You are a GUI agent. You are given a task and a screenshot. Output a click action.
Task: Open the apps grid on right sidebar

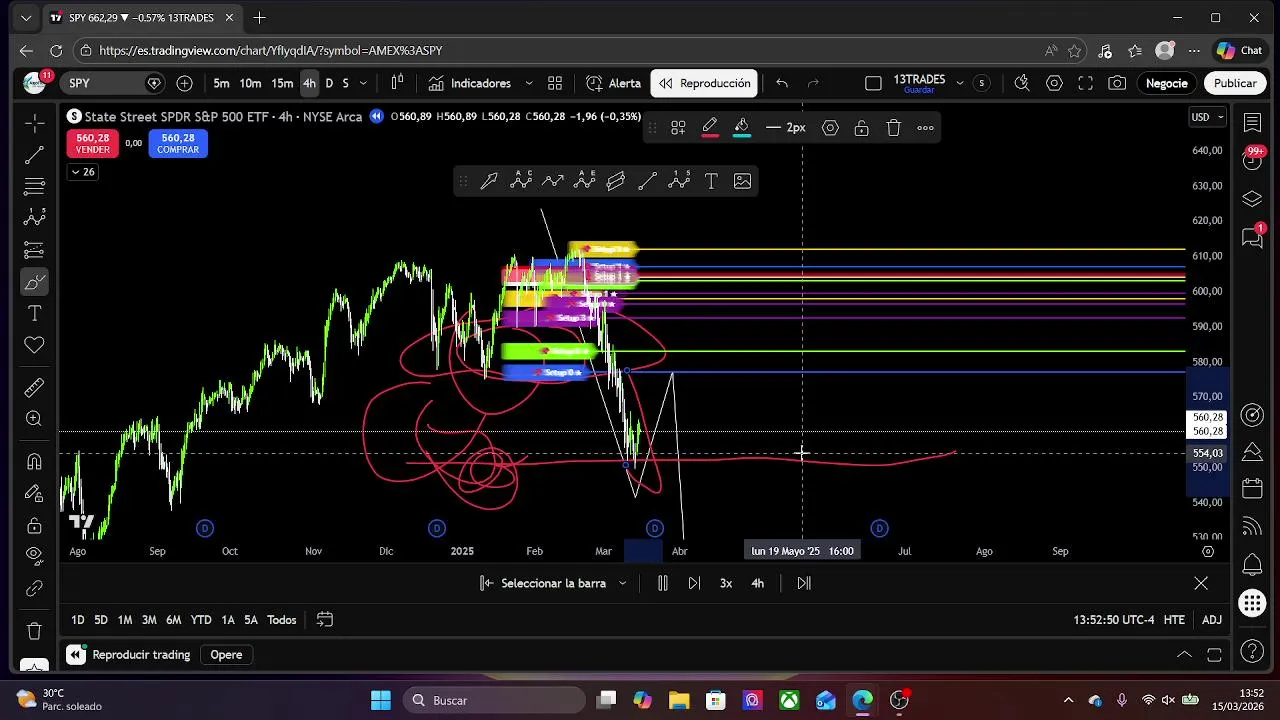tap(1252, 603)
